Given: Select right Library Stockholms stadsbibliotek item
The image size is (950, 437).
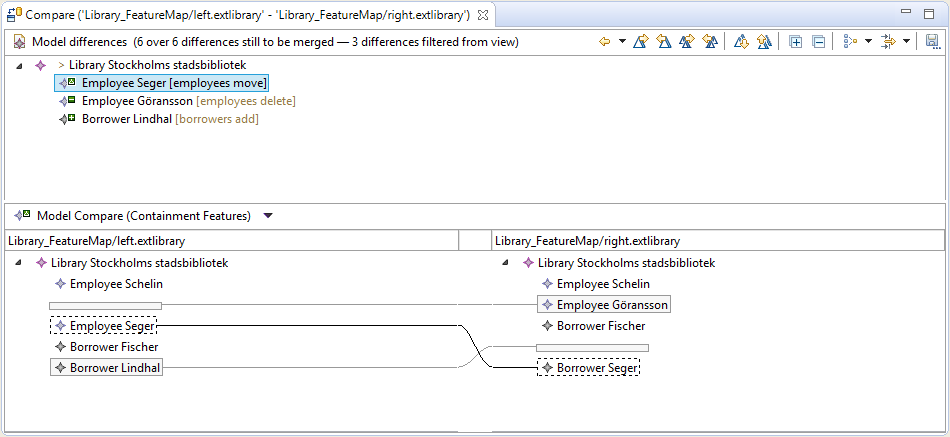Looking at the screenshot, I should 626,263.
